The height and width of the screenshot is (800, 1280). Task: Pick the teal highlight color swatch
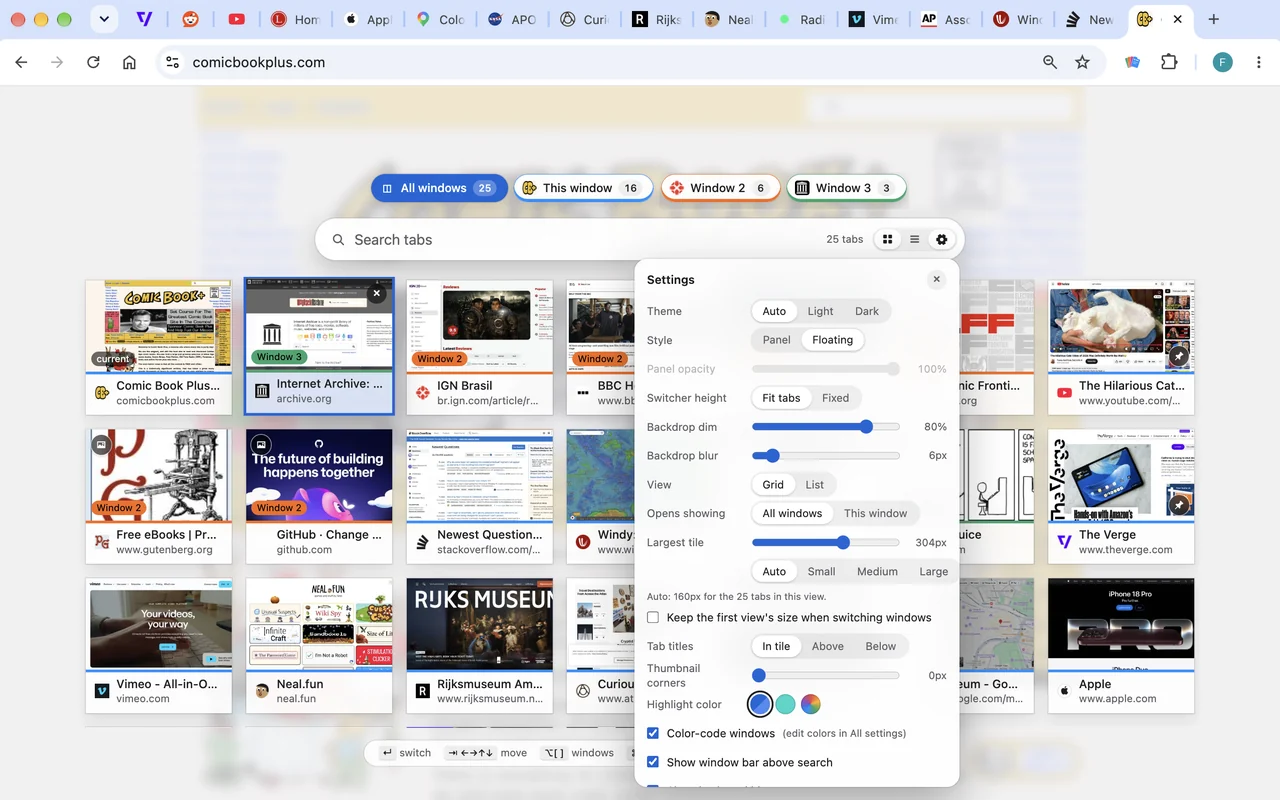(786, 704)
